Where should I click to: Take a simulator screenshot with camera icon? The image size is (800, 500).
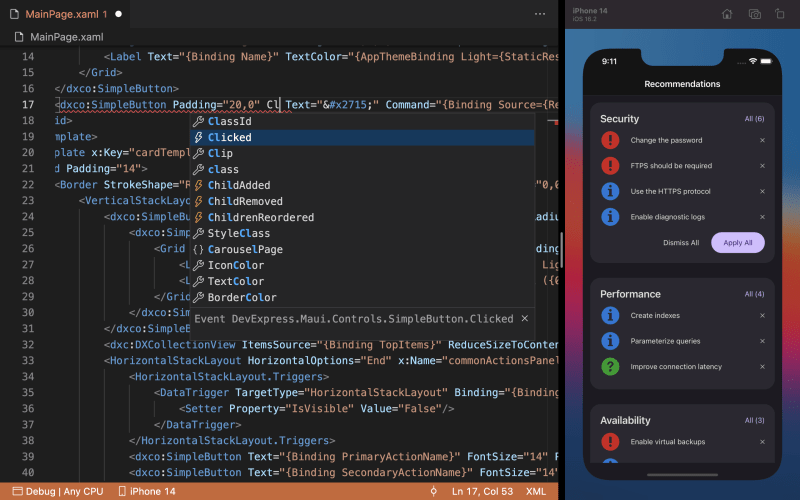point(755,14)
